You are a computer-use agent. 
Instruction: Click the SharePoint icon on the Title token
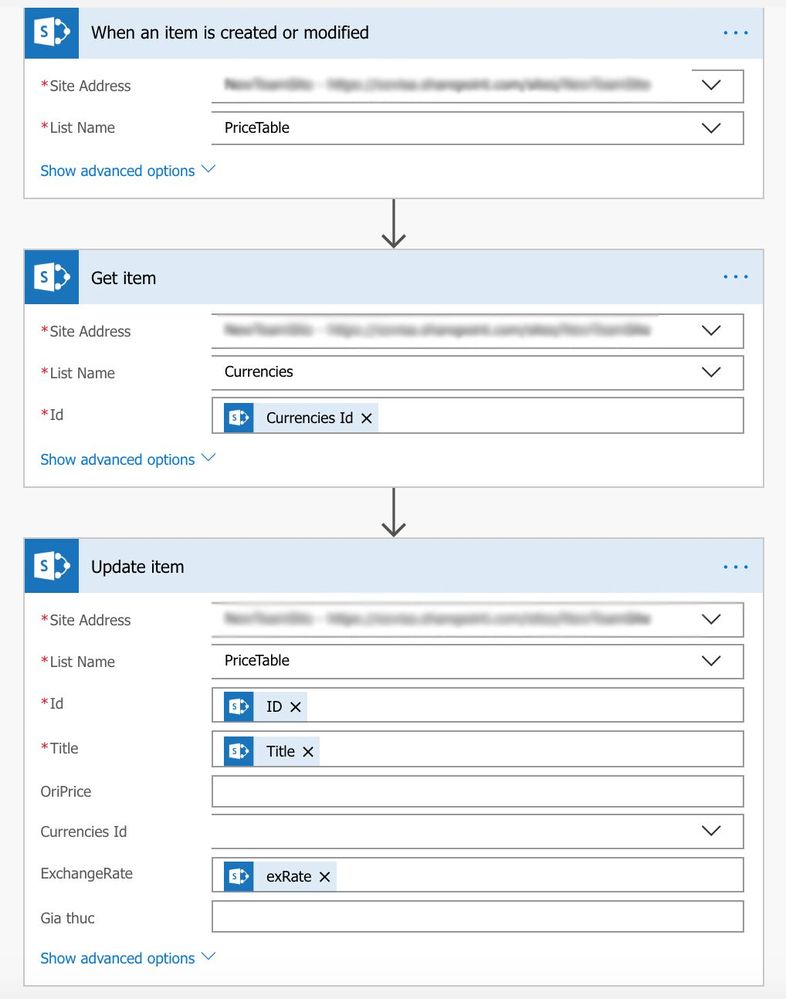coord(237,751)
